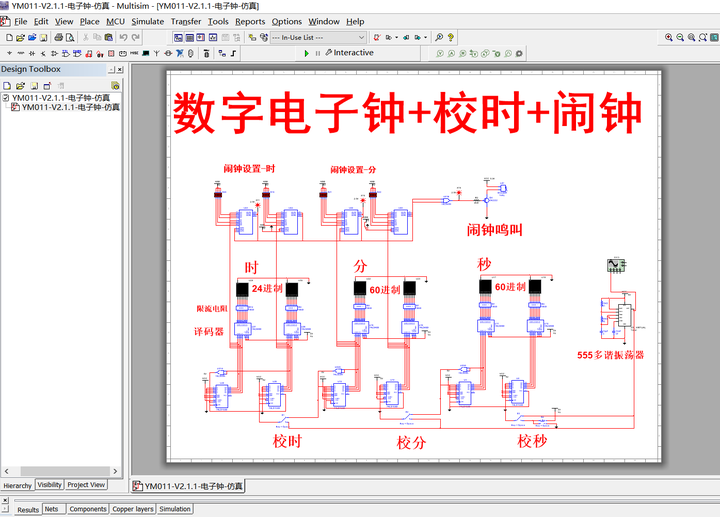Toggle full screen view icon
Viewport: 720px width, 517px height.
714,38
